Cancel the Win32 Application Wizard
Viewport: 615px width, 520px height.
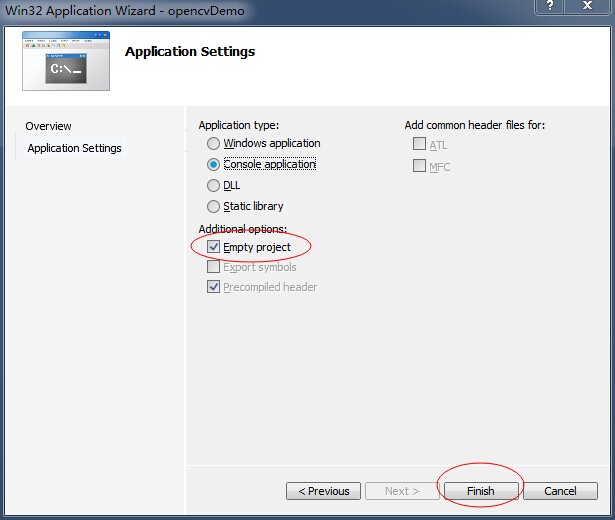pyautogui.click(x=560, y=491)
